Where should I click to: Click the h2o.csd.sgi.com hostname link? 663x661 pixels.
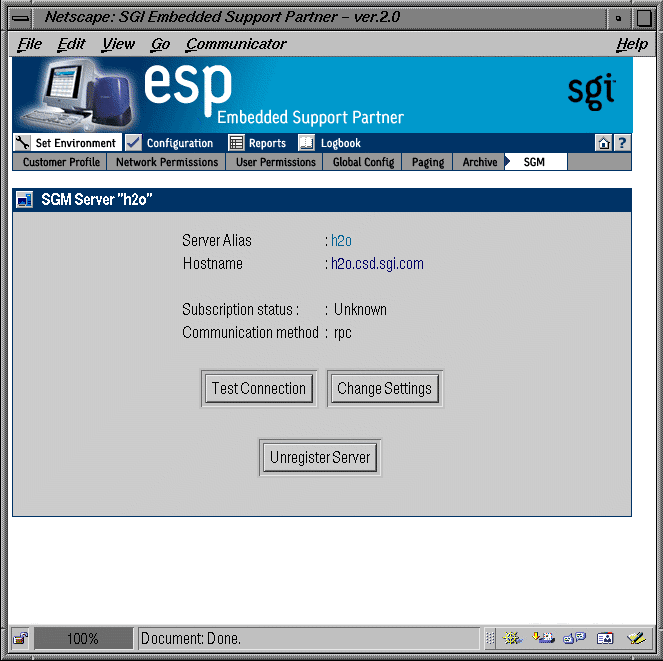tap(377, 263)
